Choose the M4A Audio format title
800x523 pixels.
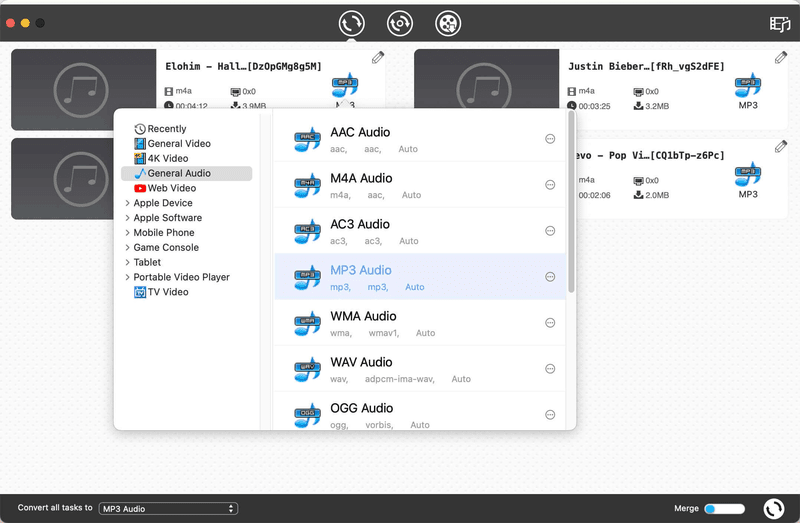click(361, 178)
